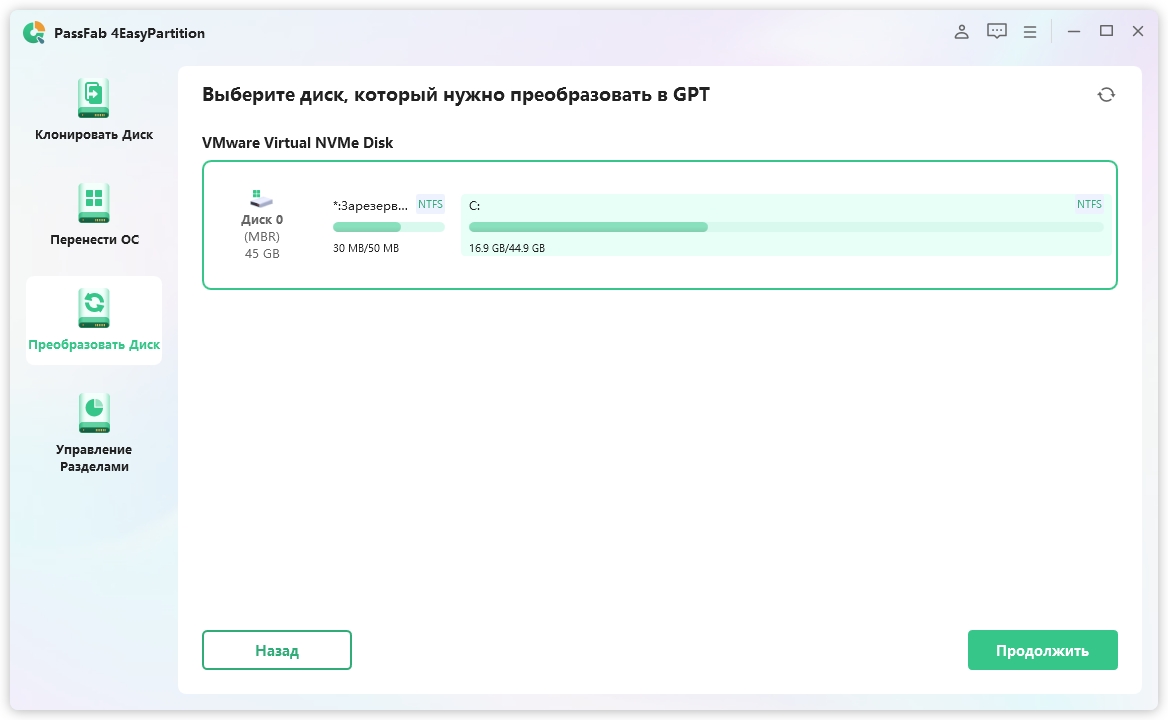Minimize the application window
This screenshot has height=720, width=1168.
pos(1074,32)
